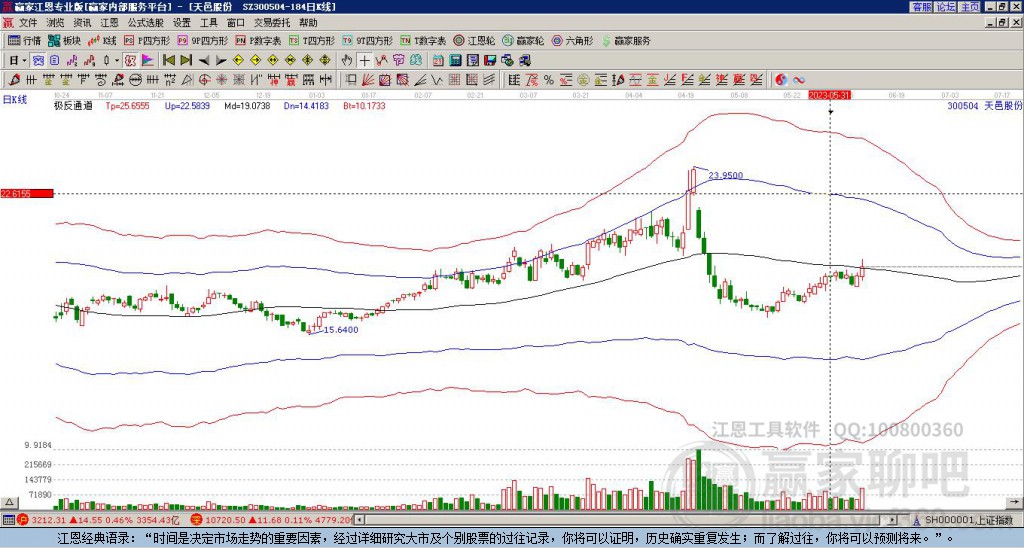Open the 资讯 menu

[x=82, y=23]
